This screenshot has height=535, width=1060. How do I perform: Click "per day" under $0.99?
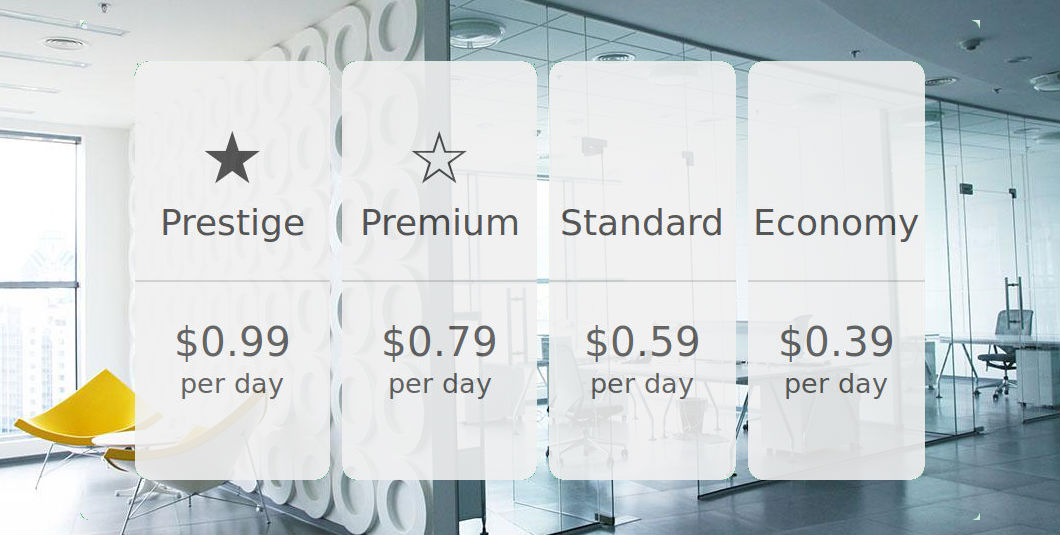[232, 386]
